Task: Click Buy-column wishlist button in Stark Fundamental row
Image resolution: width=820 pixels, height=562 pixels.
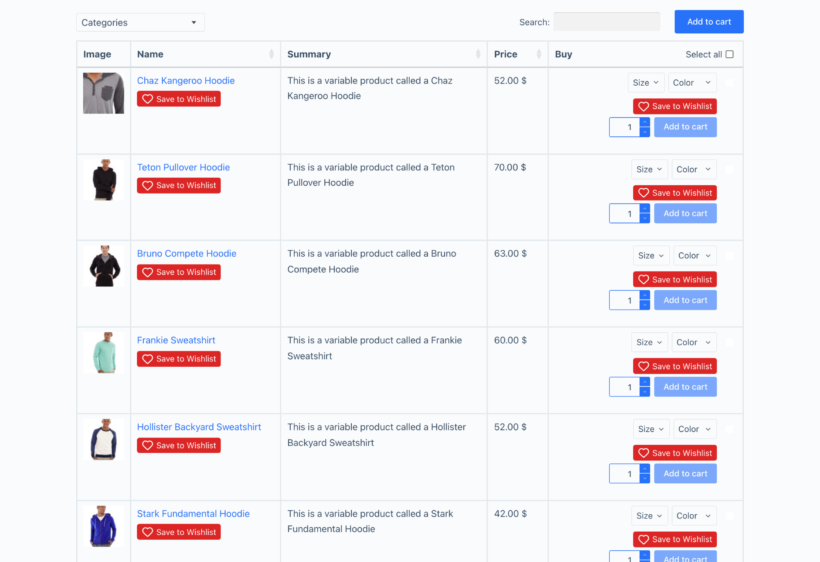Action: [675, 540]
